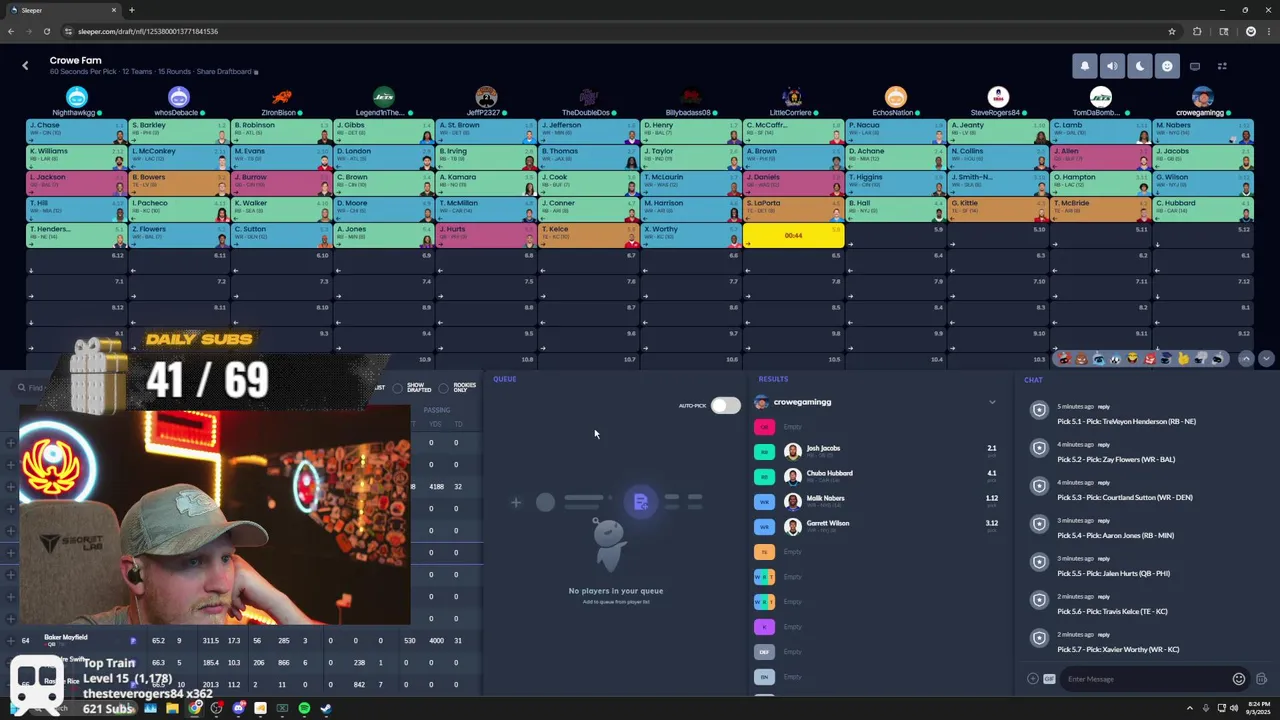Reply to the Pick 5.7 Xavier Worthy message
Image resolution: width=1280 pixels, height=720 pixels.
(1104, 635)
